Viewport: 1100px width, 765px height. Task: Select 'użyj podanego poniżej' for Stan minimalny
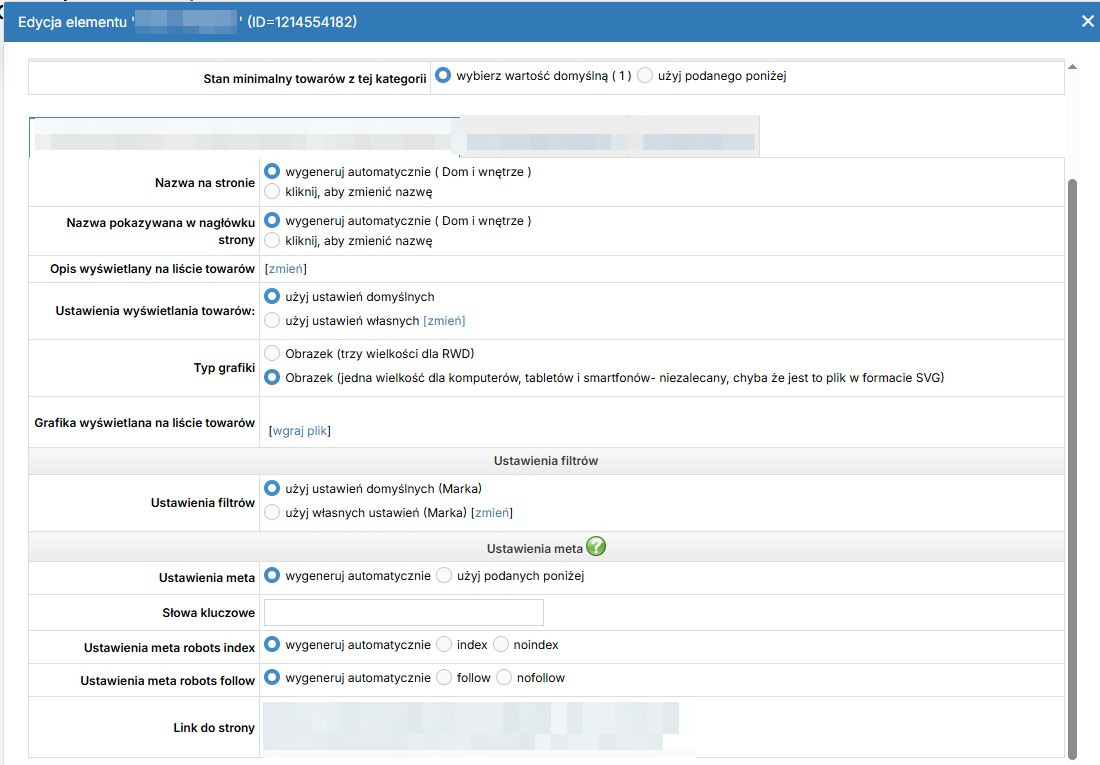645,75
